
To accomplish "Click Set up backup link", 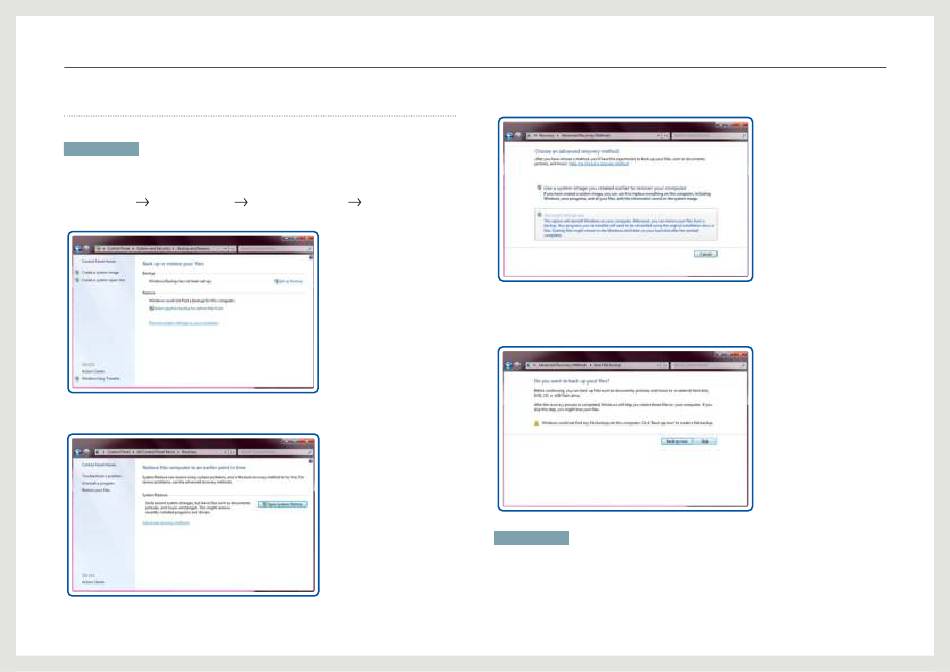I will tap(291, 281).
